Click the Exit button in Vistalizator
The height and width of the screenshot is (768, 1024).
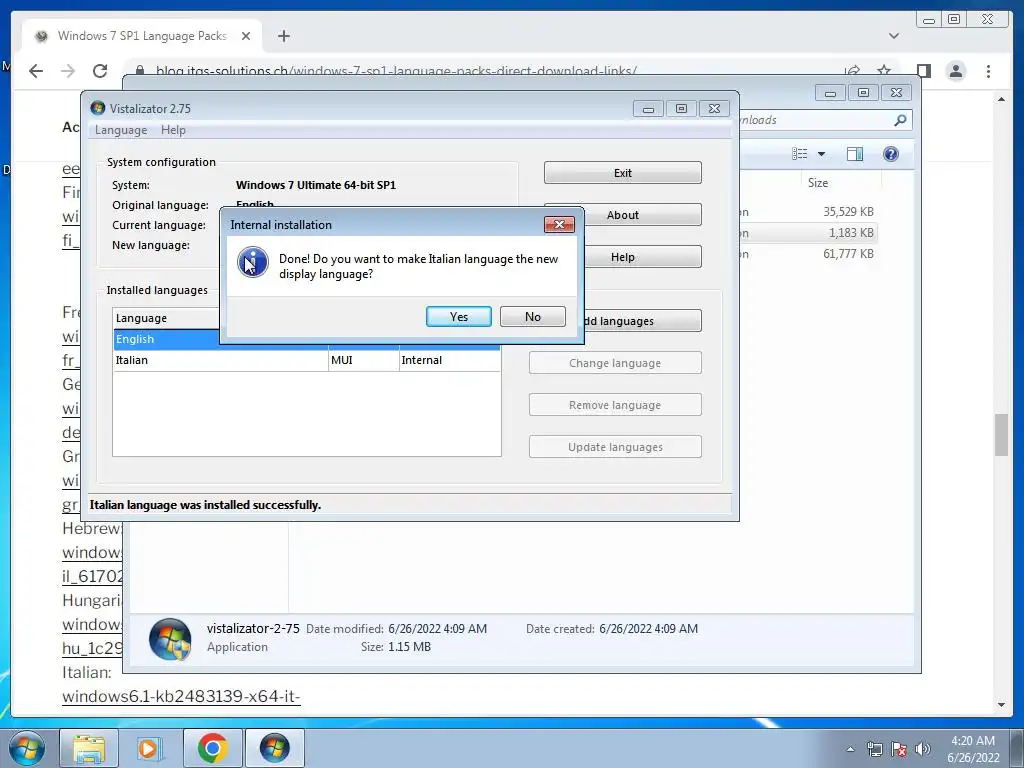622,173
